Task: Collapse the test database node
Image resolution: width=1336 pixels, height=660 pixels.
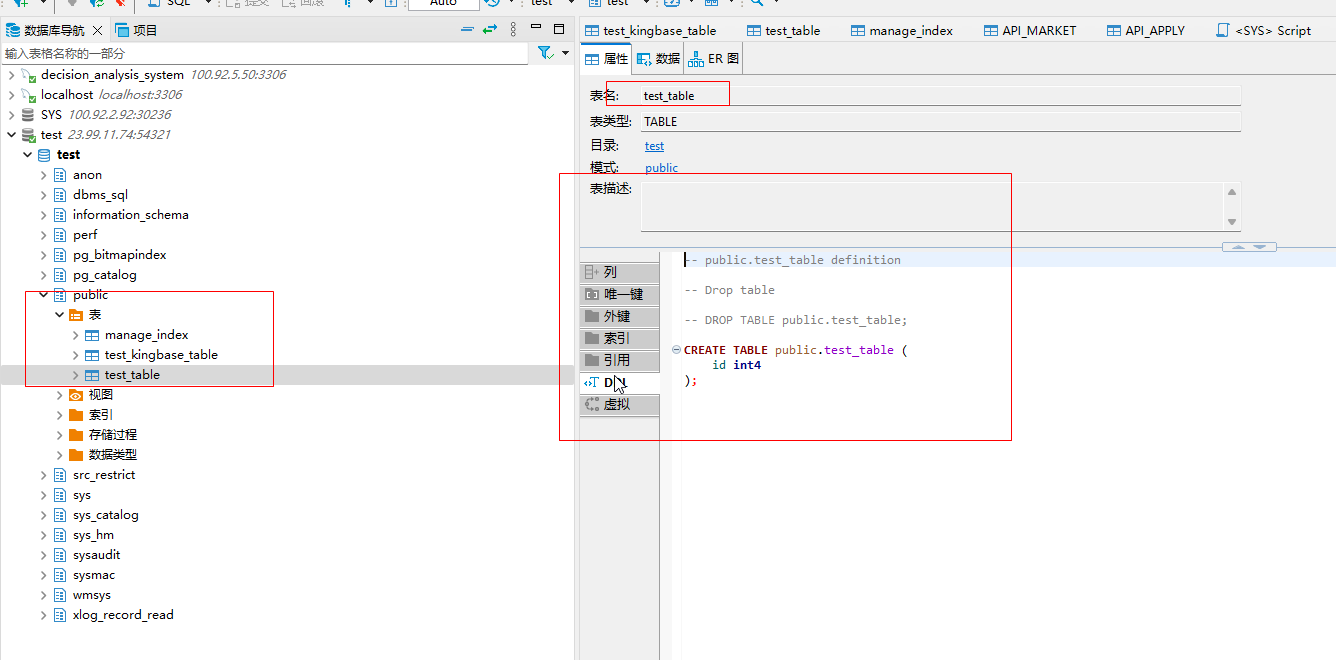Action: [28, 155]
